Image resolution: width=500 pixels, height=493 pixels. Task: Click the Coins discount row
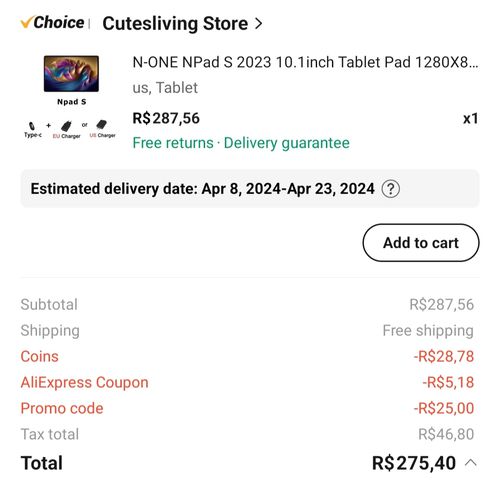pos(247,356)
